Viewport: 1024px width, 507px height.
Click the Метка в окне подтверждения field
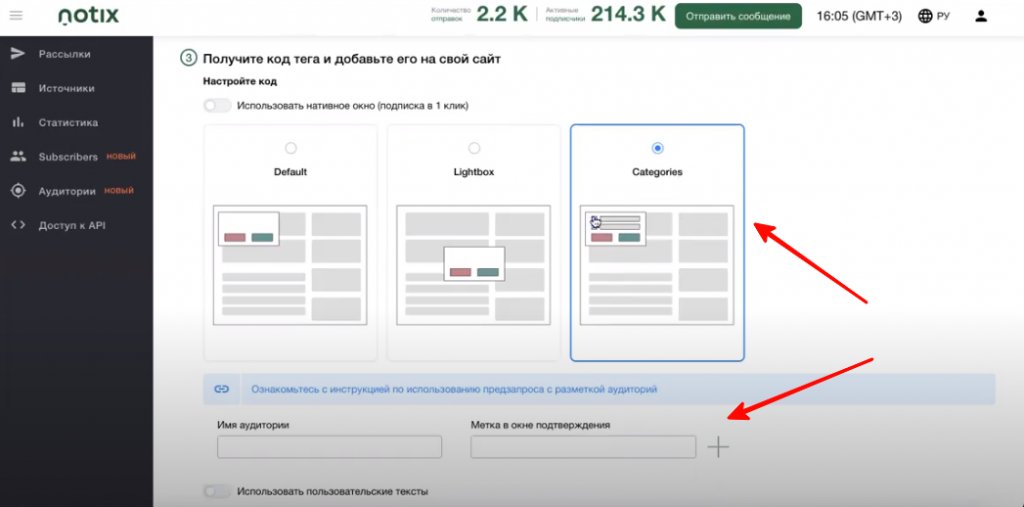pyautogui.click(x=583, y=447)
